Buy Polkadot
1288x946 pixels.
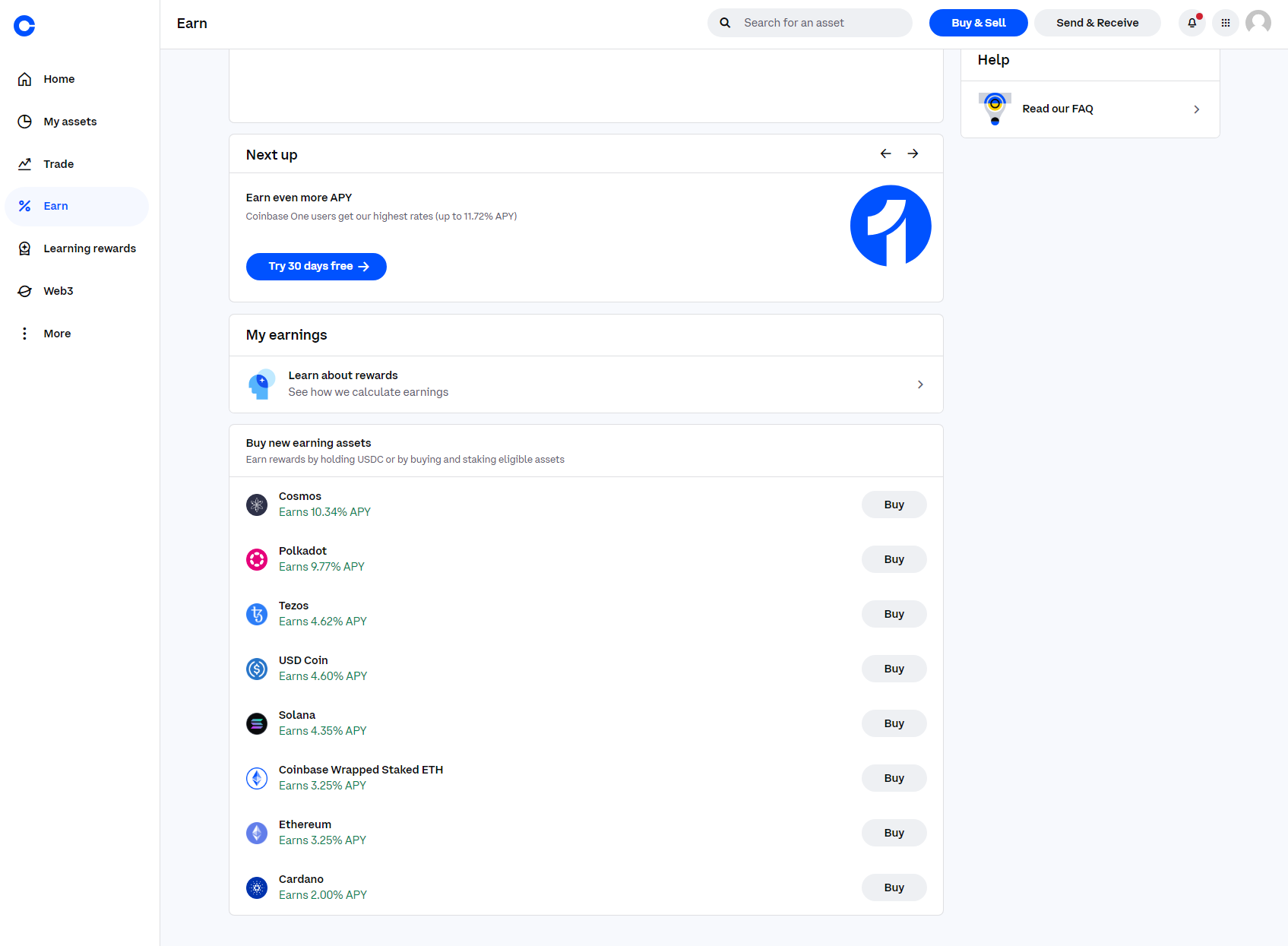point(894,559)
